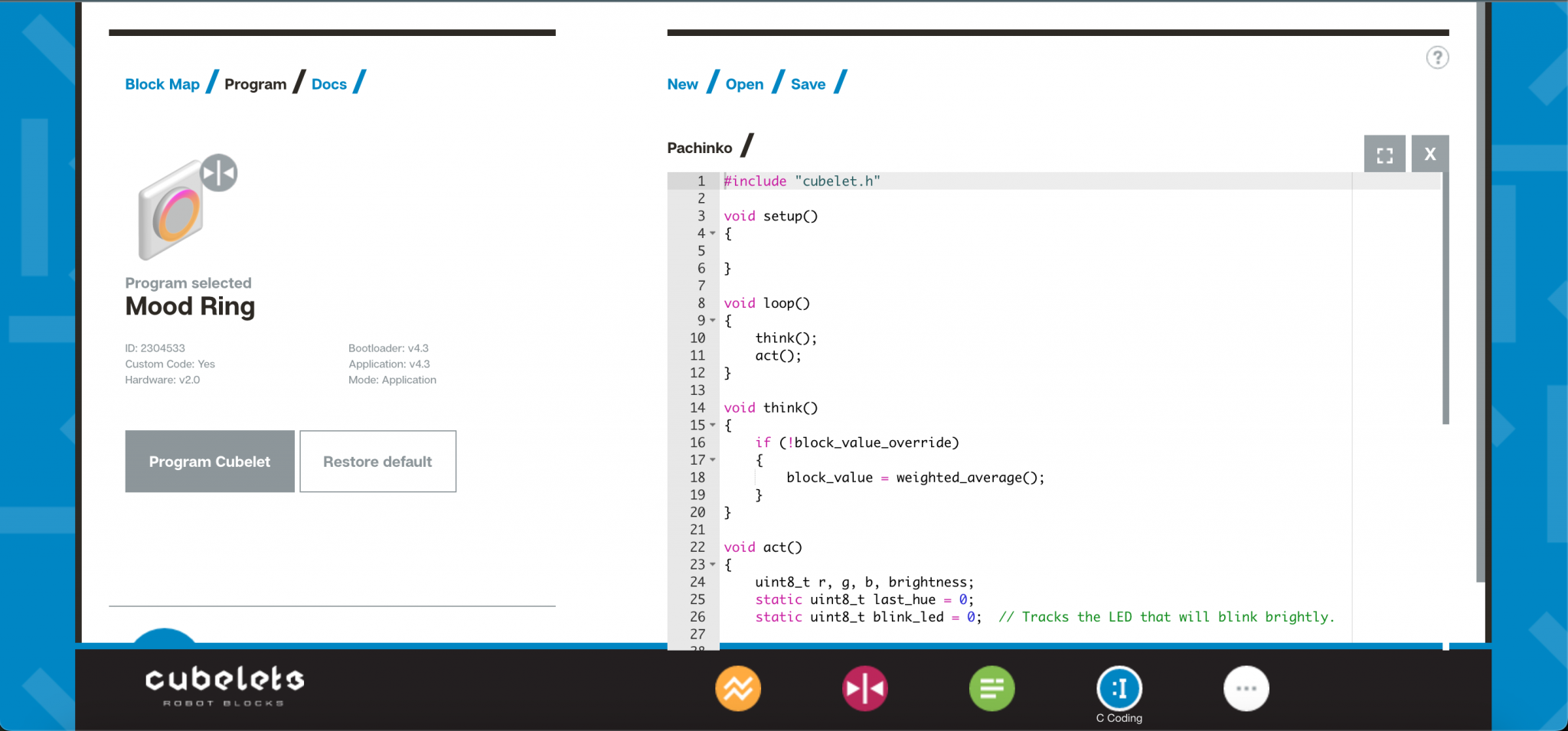This screenshot has width=1568, height=731.
Task: Click the crimson block-connect icon in bottom bar
Action: click(864, 689)
